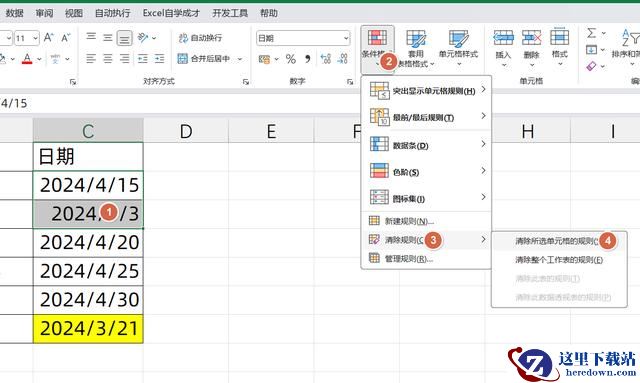Open 套用表格格式 format as table
Screen dimensions: 640x383
(x=416, y=49)
